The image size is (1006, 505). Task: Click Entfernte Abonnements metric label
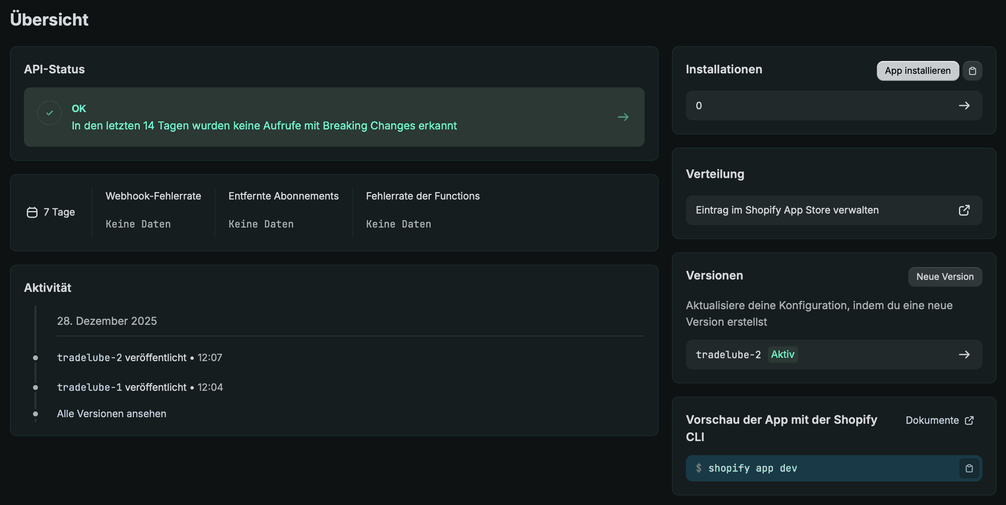(284, 196)
